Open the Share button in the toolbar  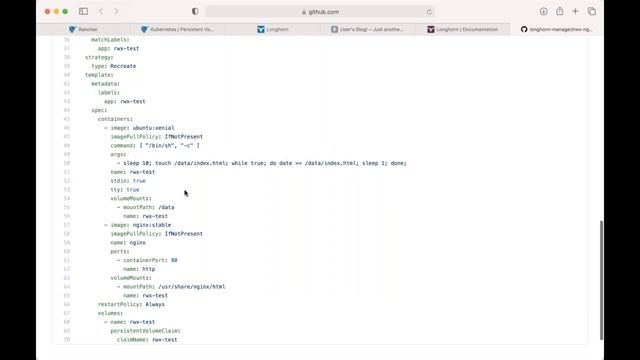point(560,11)
